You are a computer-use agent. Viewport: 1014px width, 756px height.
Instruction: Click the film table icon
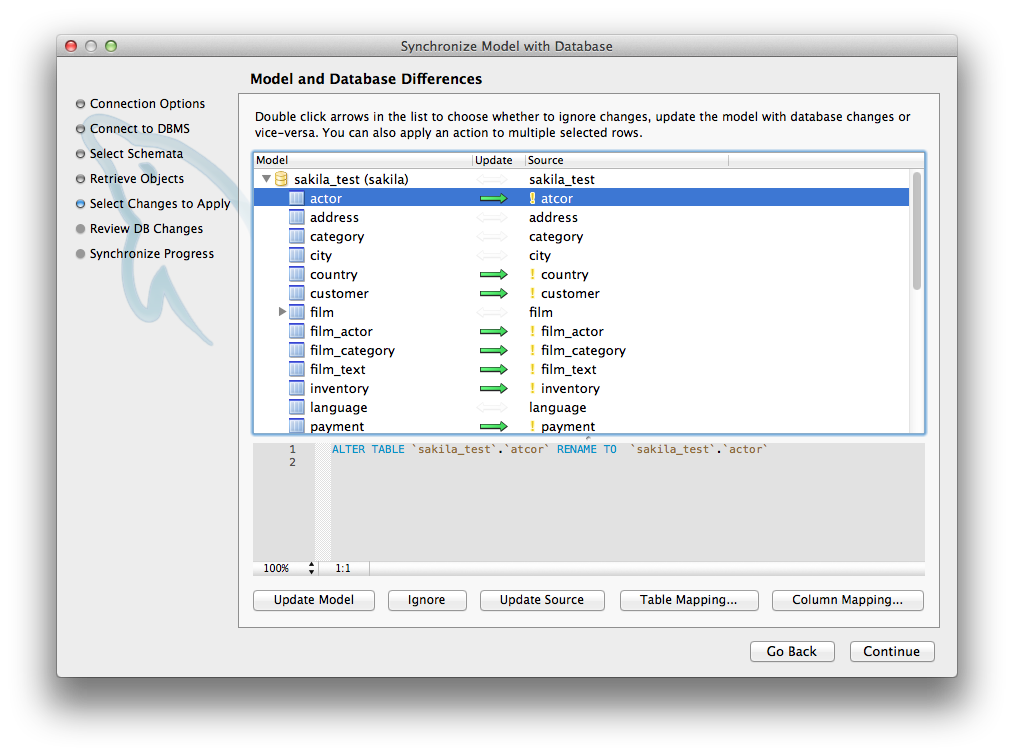(x=296, y=312)
